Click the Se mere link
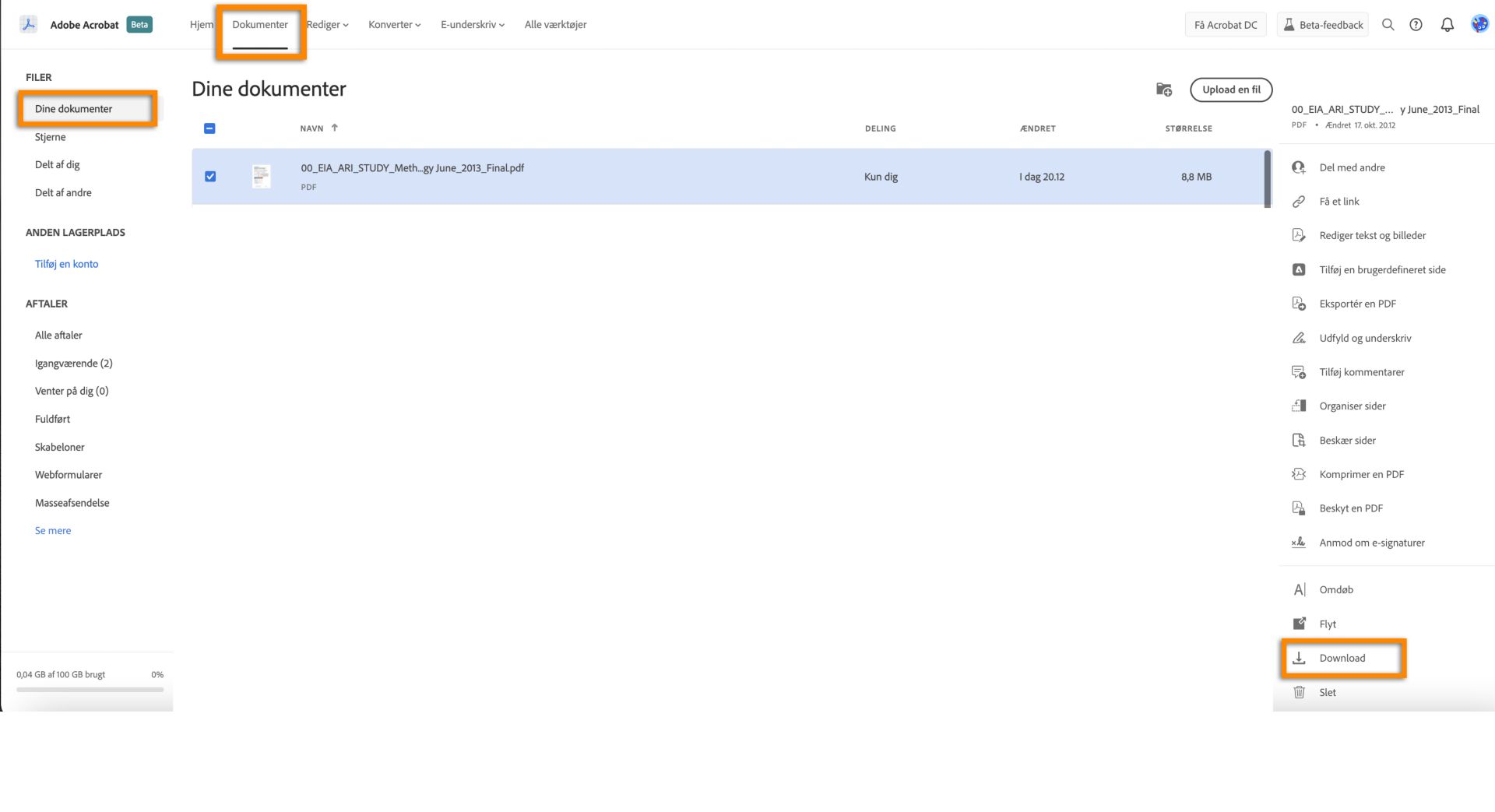 [53, 531]
